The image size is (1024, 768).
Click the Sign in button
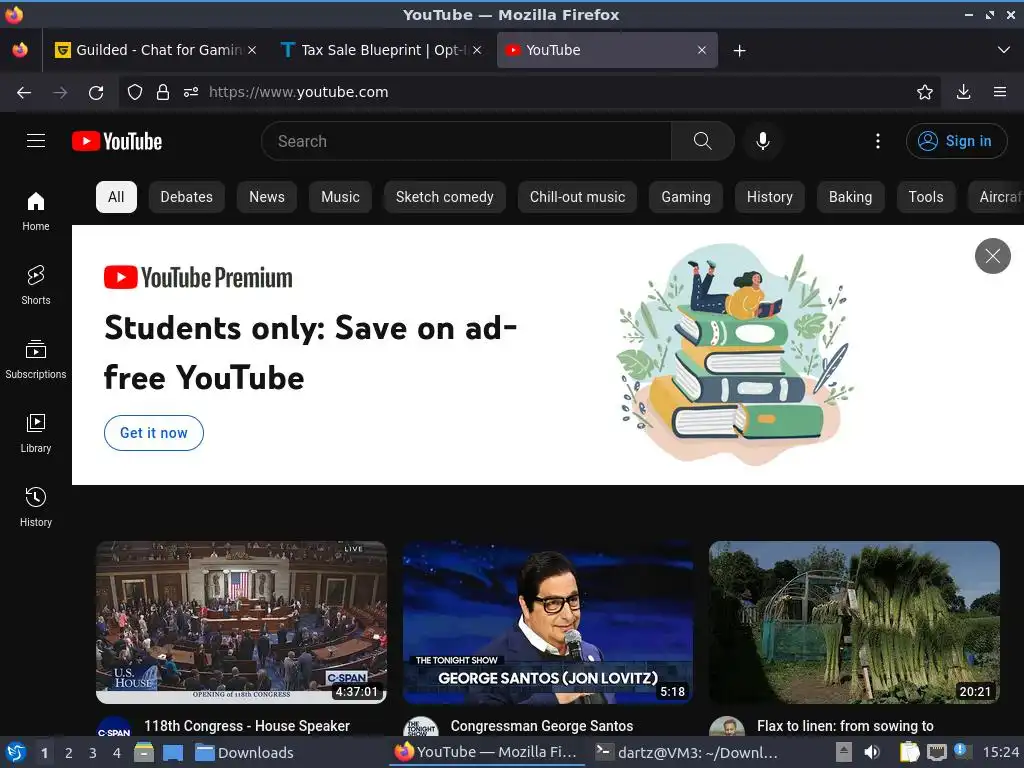[956, 141]
